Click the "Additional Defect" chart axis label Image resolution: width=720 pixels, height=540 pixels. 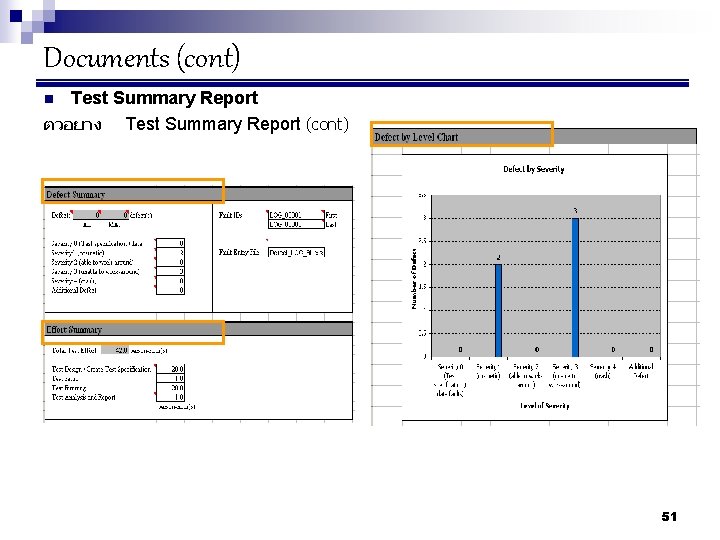click(641, 371)
